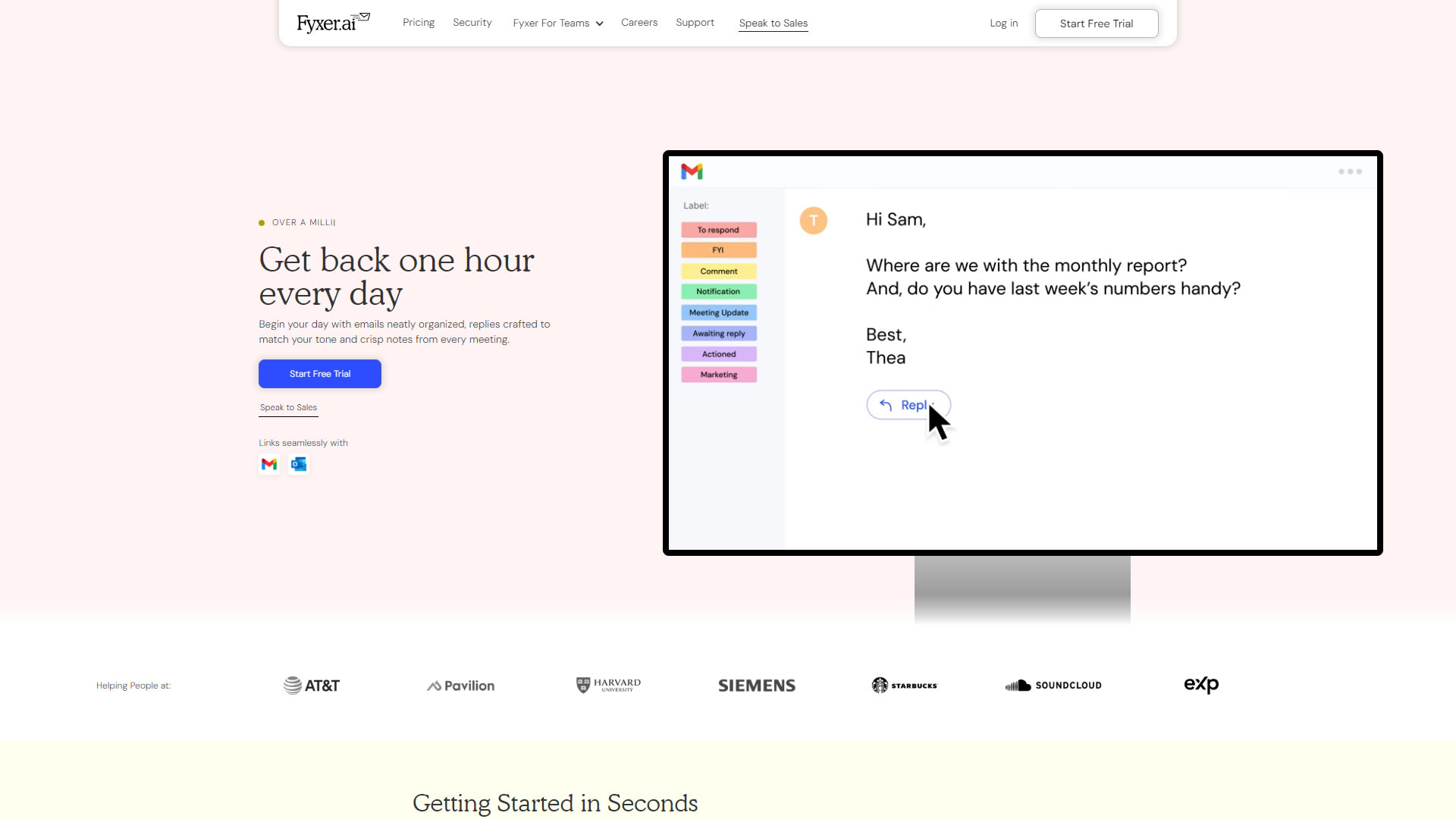The height and width of the screenshot is (819, 1456).
Task: Click Start Free Trial in header
Action: 1096,24
